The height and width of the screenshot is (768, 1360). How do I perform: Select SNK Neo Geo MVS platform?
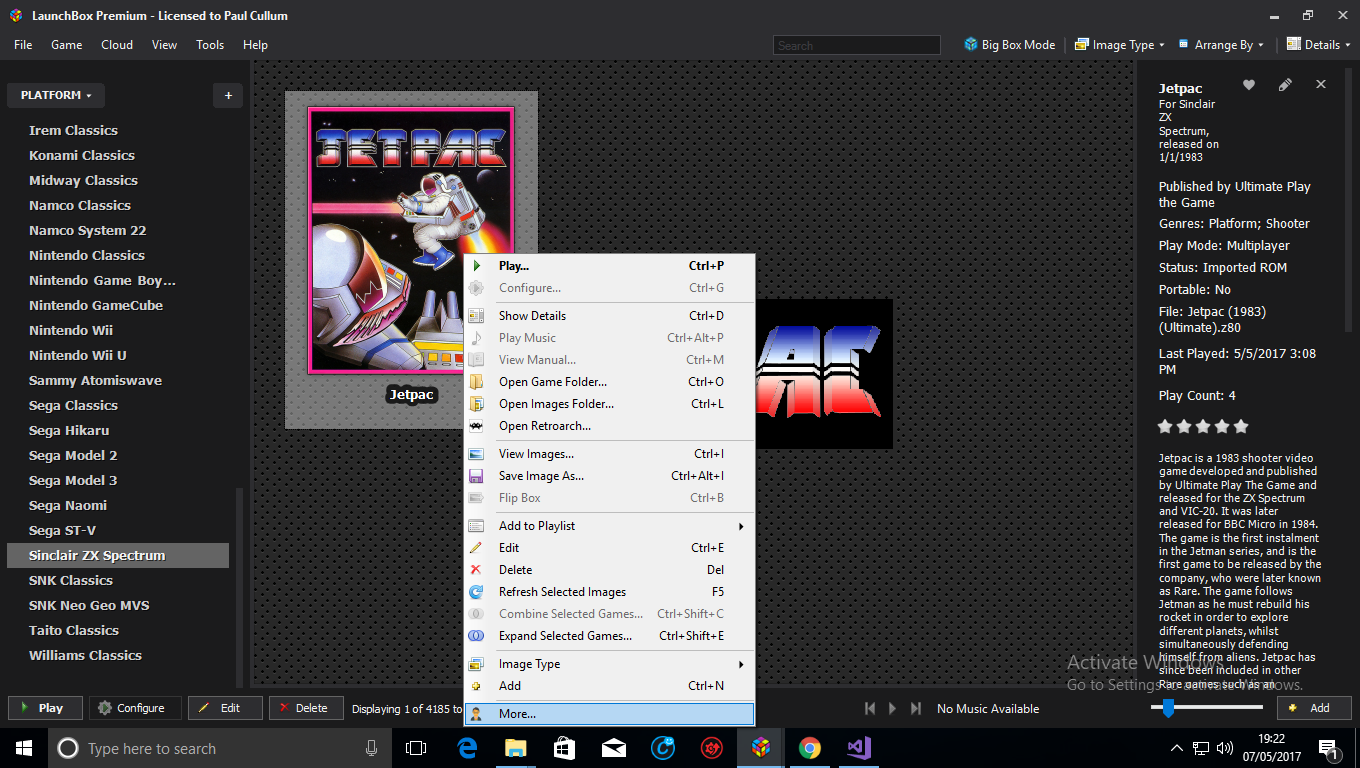[x=89, y=605]
